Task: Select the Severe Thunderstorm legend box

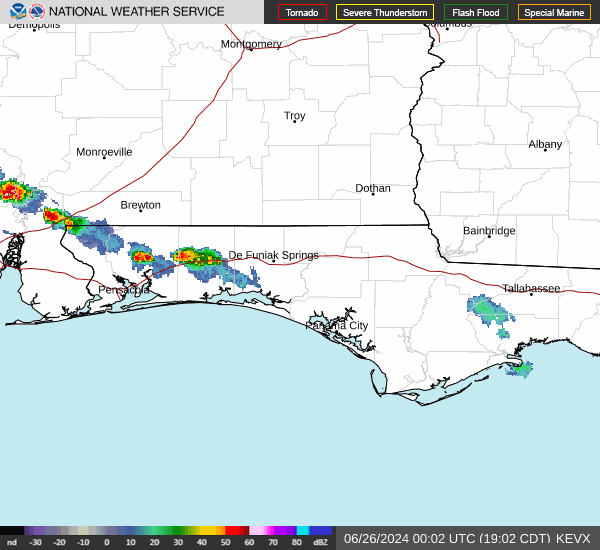Action: pyautogui.click(x=384, y=13)
